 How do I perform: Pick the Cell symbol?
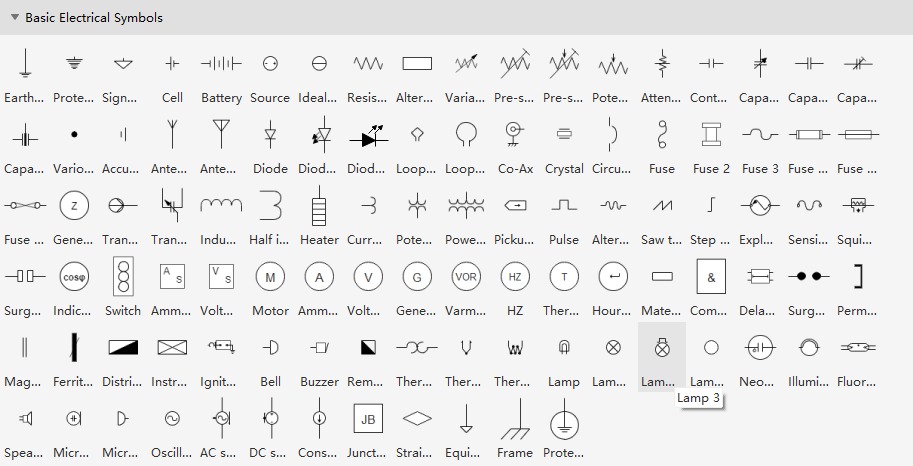(172, 63)
